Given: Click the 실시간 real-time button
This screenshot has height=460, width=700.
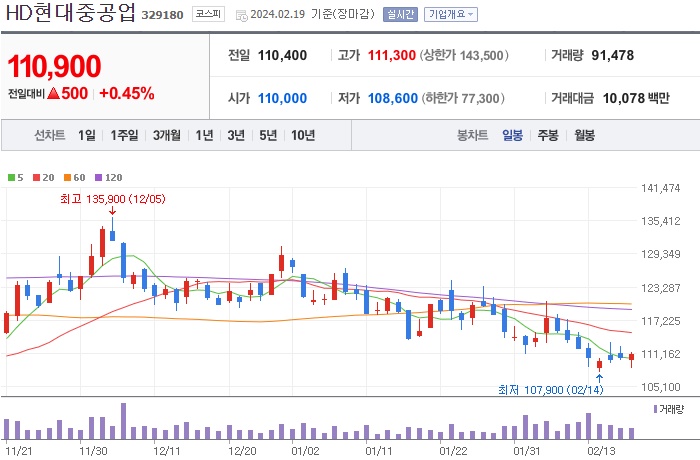Looking at the screenshot, I should click(400, 15).
